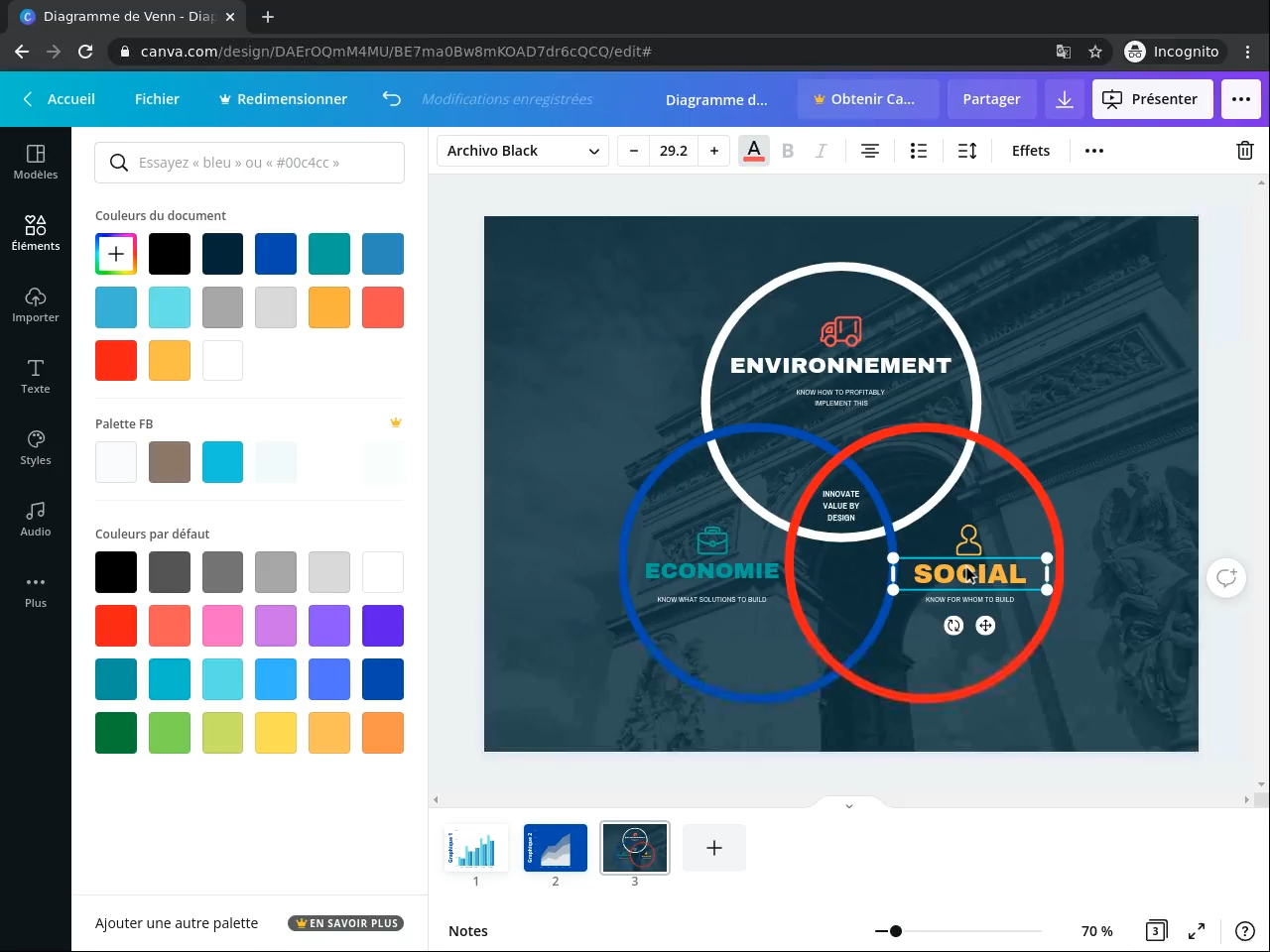Click Ajouter une autre palette
Image resolution: width=1270 pixels, height=952 pixels.
click(x=177, y=923)
